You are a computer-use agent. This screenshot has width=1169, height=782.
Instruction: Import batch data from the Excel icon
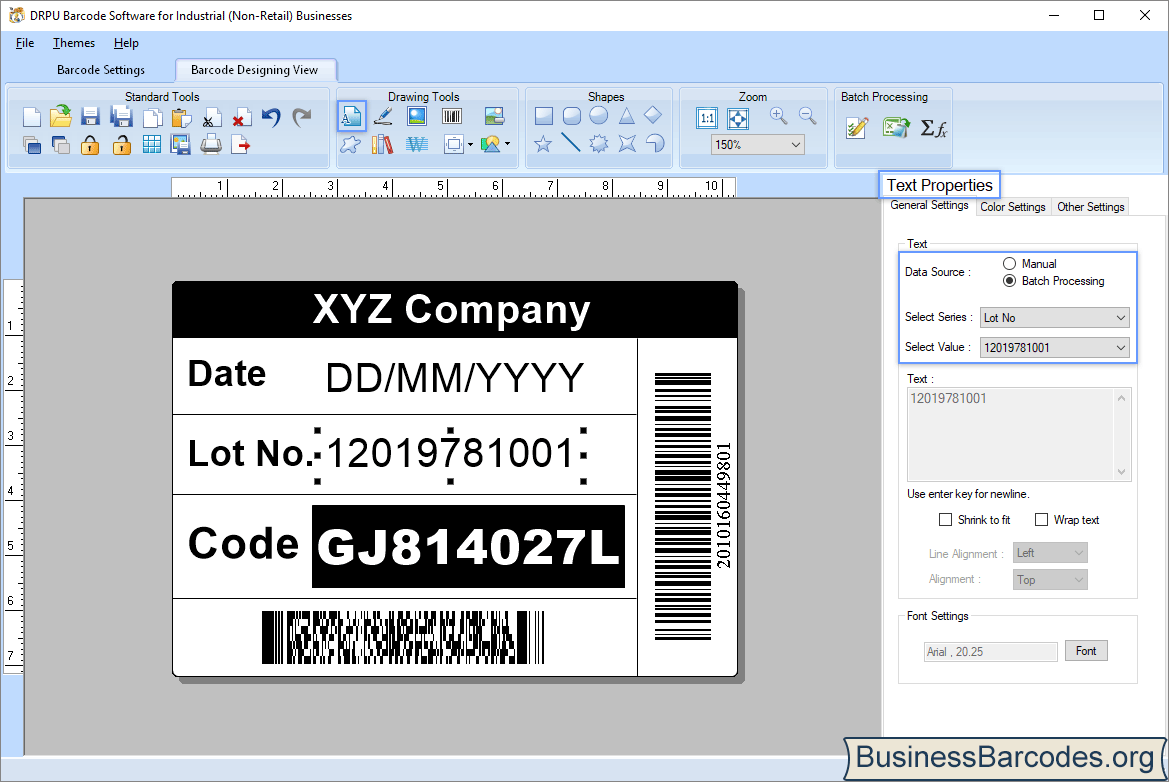pos(895,128)
